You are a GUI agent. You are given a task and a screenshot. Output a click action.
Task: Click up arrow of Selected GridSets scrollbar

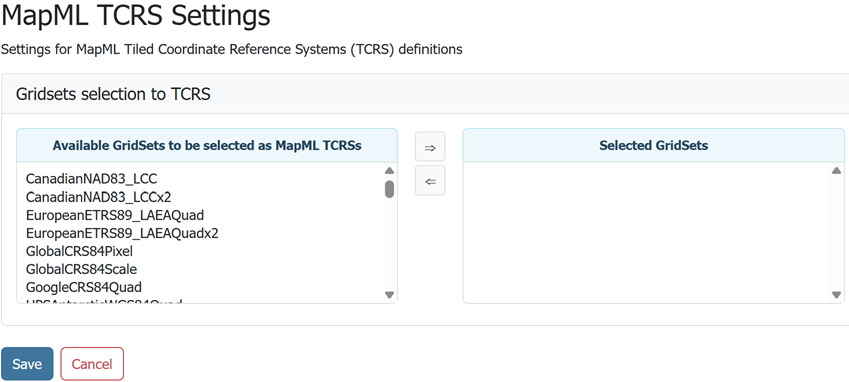coord(836,170)
